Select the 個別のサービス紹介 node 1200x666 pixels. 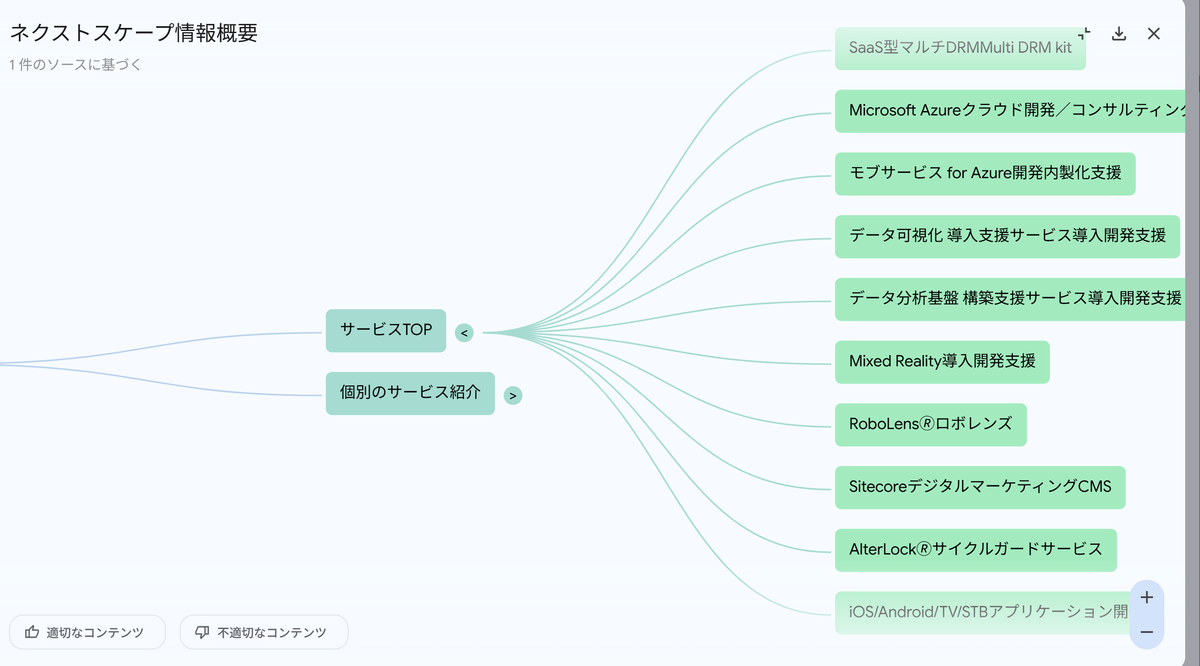click(410, 393)
